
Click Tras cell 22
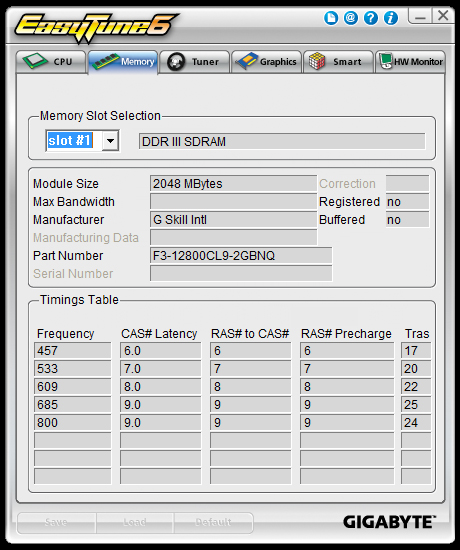416,387
